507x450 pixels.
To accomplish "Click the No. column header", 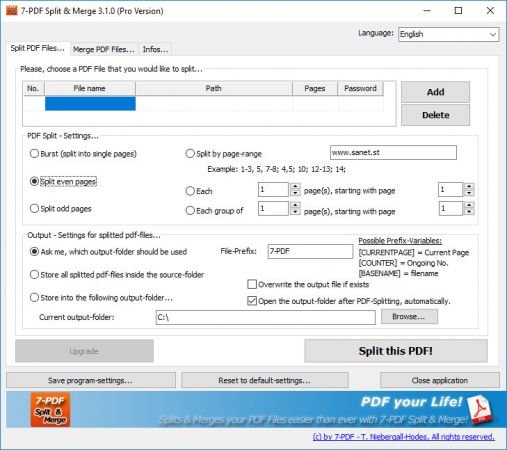I will (33, 89).
